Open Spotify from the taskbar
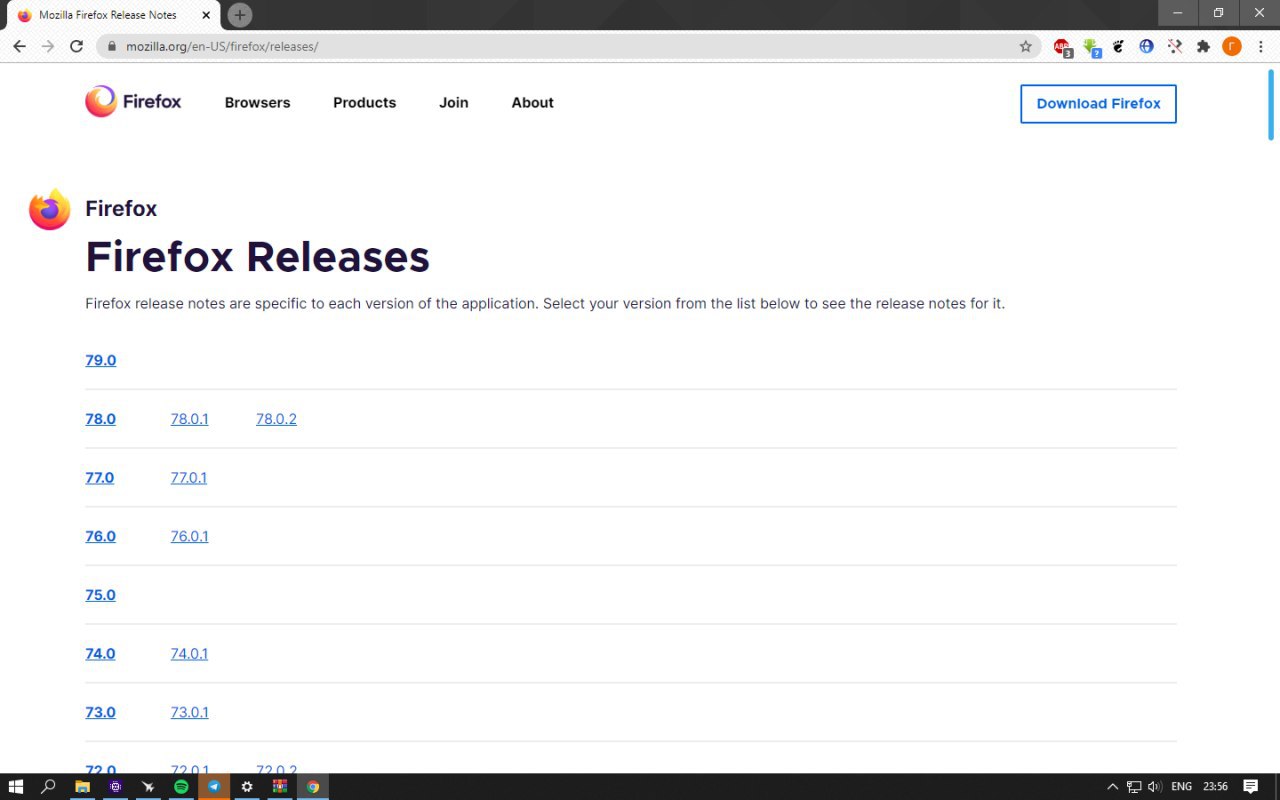Viewport: 1280px width, 800px height. pos(181,787)
